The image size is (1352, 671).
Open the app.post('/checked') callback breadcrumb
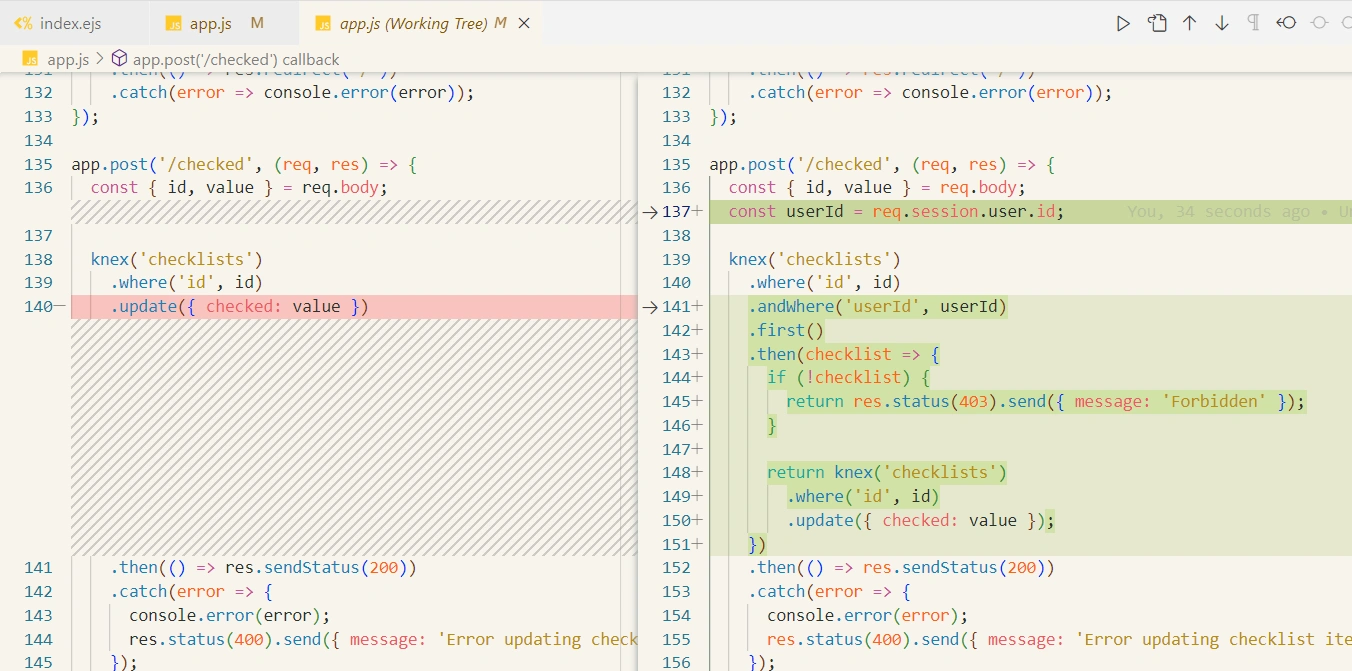236,59
